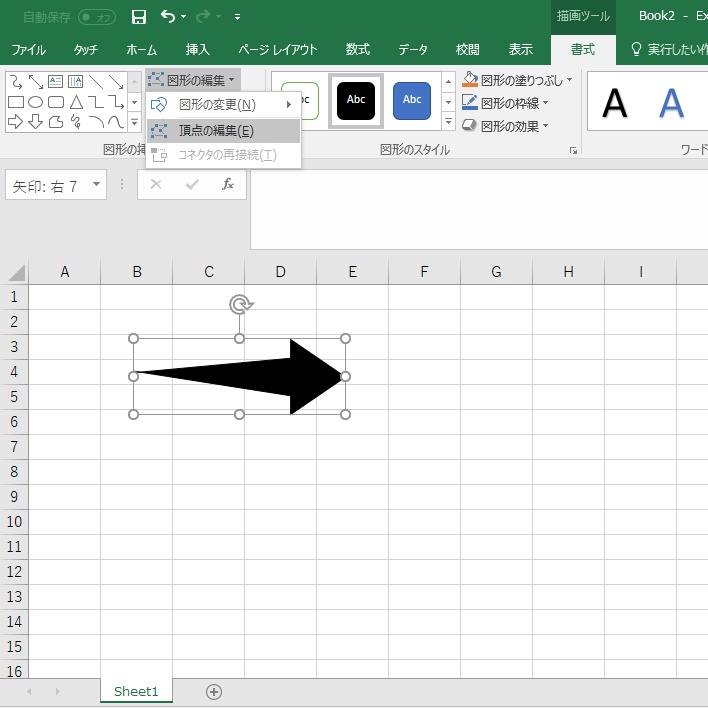Choose 図形の変更 from the menu

(224, 105)
